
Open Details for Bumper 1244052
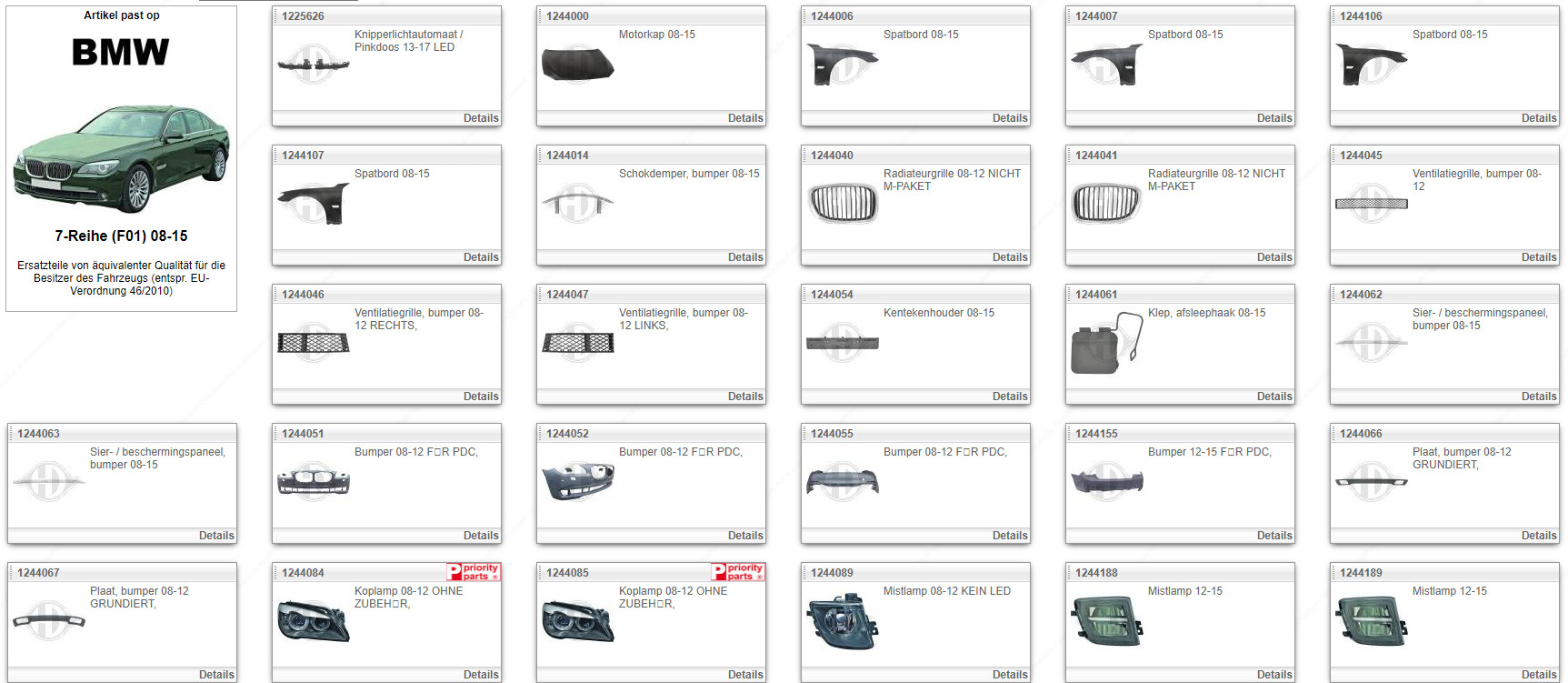coord(745,536)
